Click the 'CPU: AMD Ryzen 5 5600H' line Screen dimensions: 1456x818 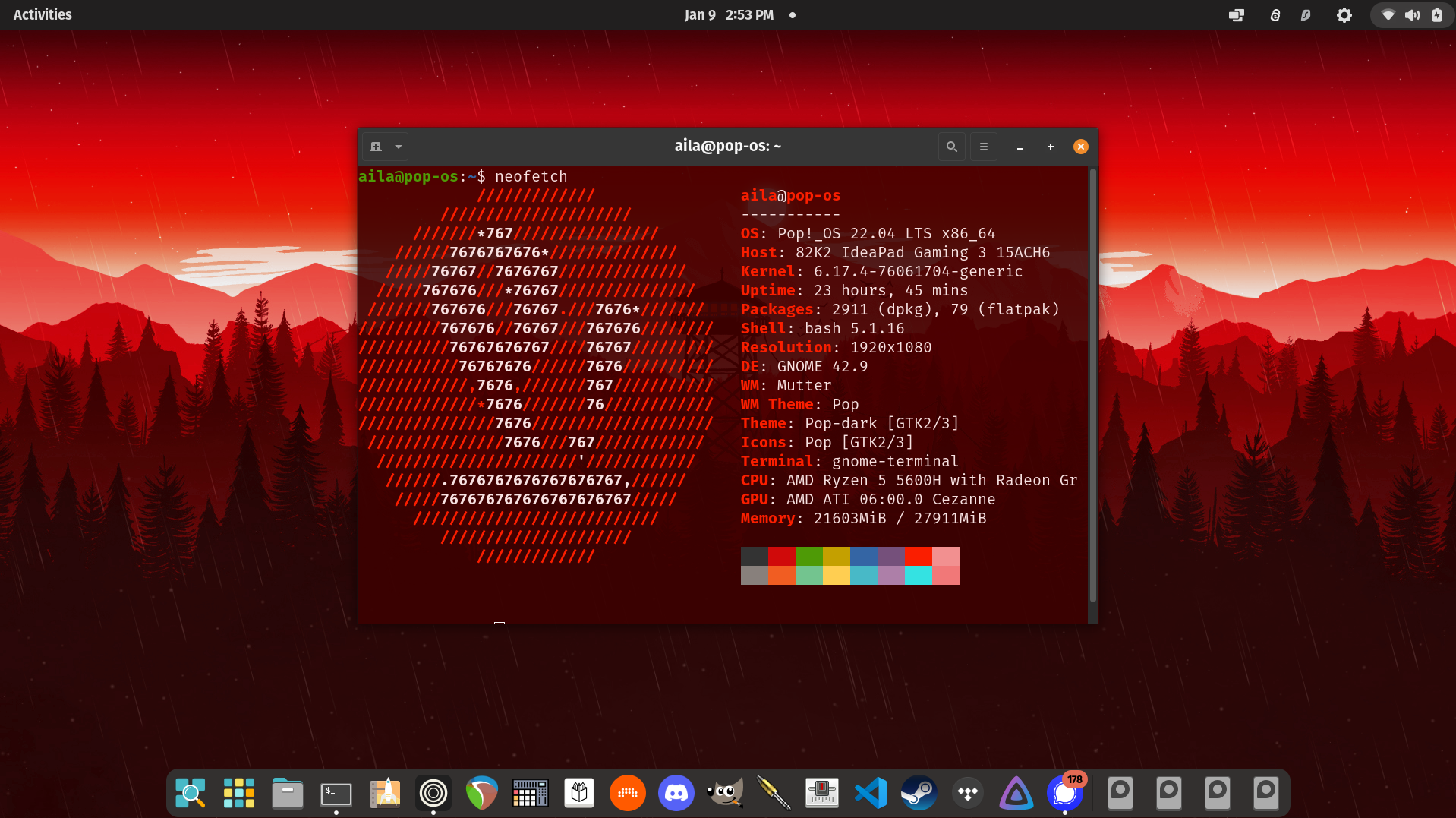909,480
